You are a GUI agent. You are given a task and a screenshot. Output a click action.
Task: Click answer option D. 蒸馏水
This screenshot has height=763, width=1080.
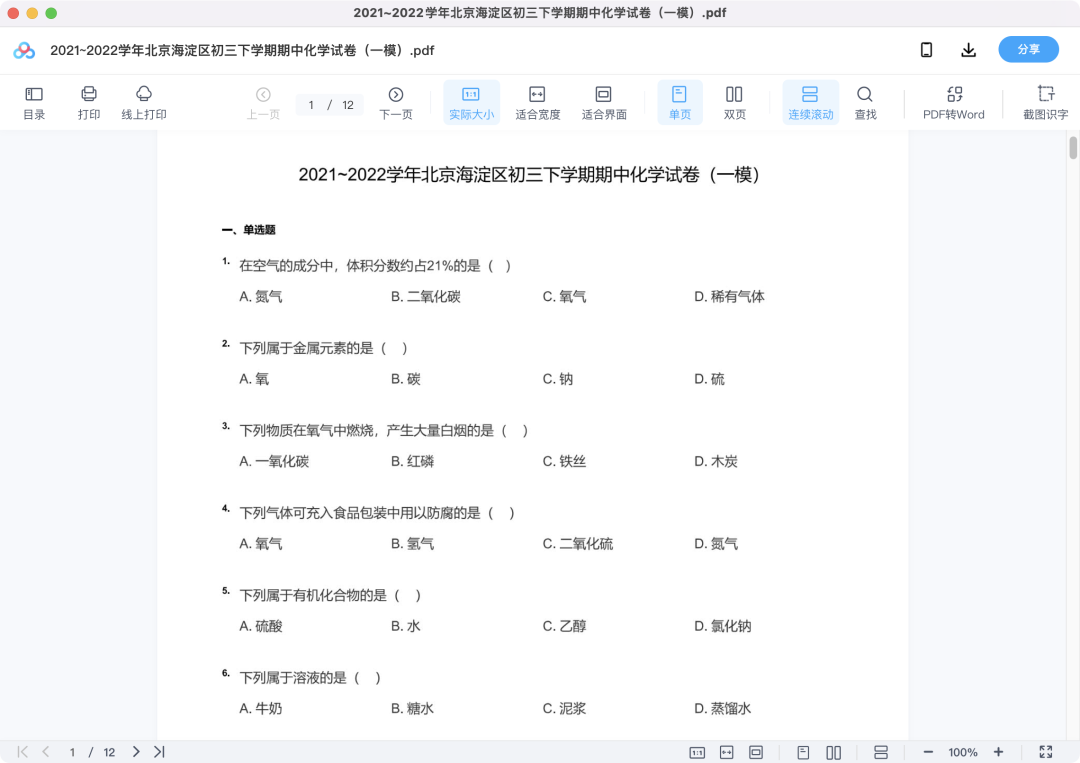(x=723, y=709)
